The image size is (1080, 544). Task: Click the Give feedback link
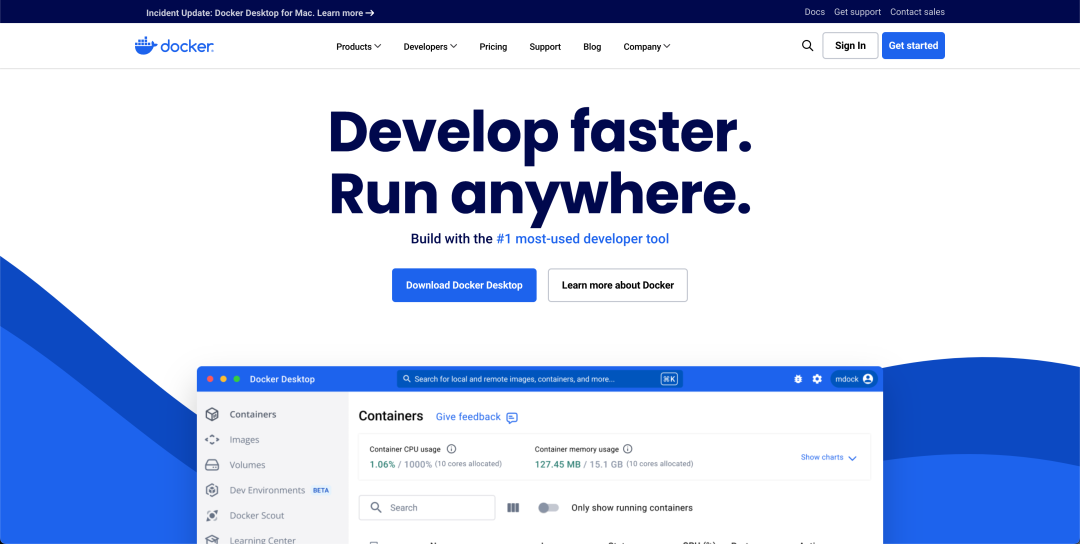pos(468,417)
